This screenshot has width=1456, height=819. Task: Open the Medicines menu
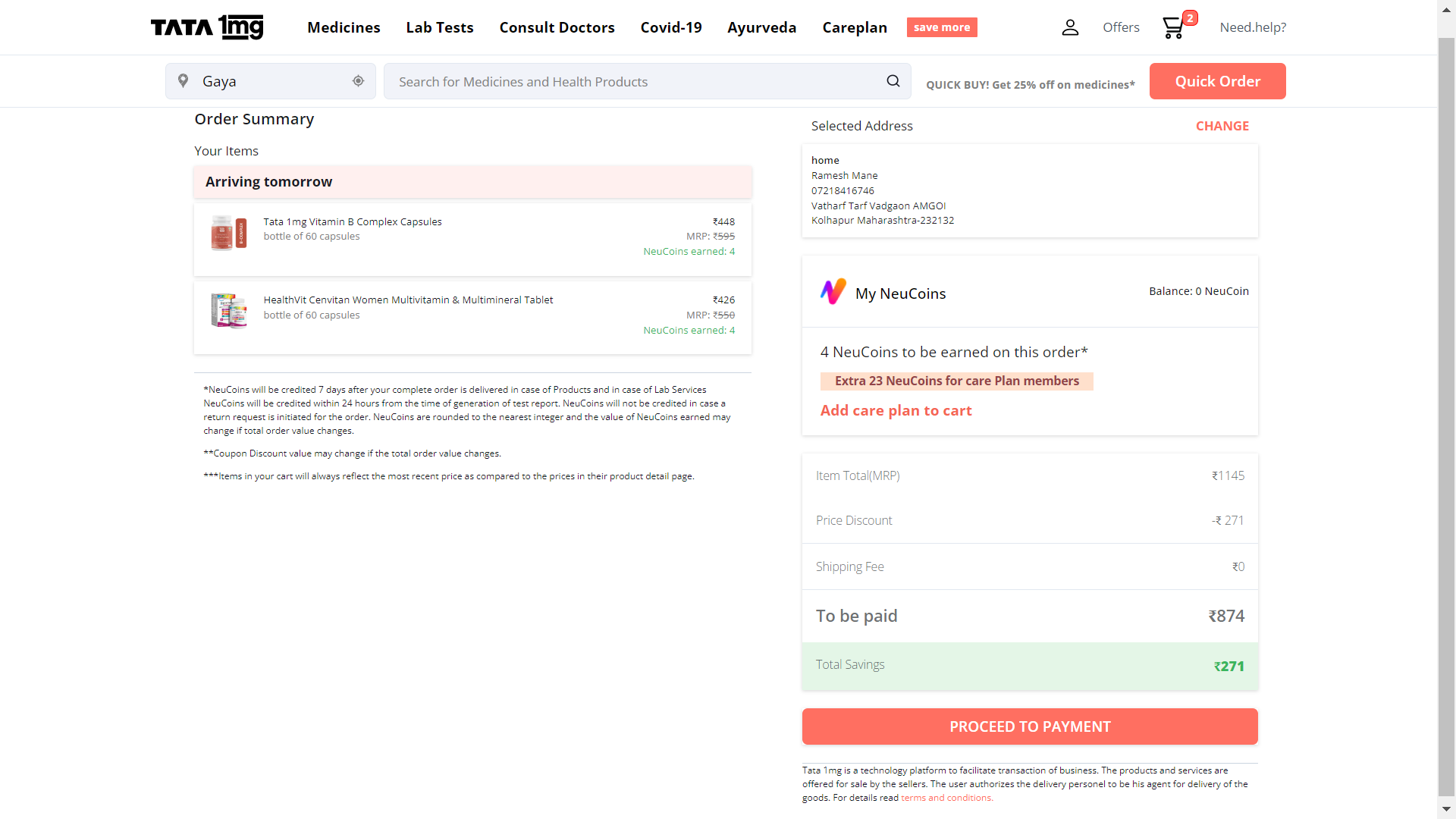[344, 27]
